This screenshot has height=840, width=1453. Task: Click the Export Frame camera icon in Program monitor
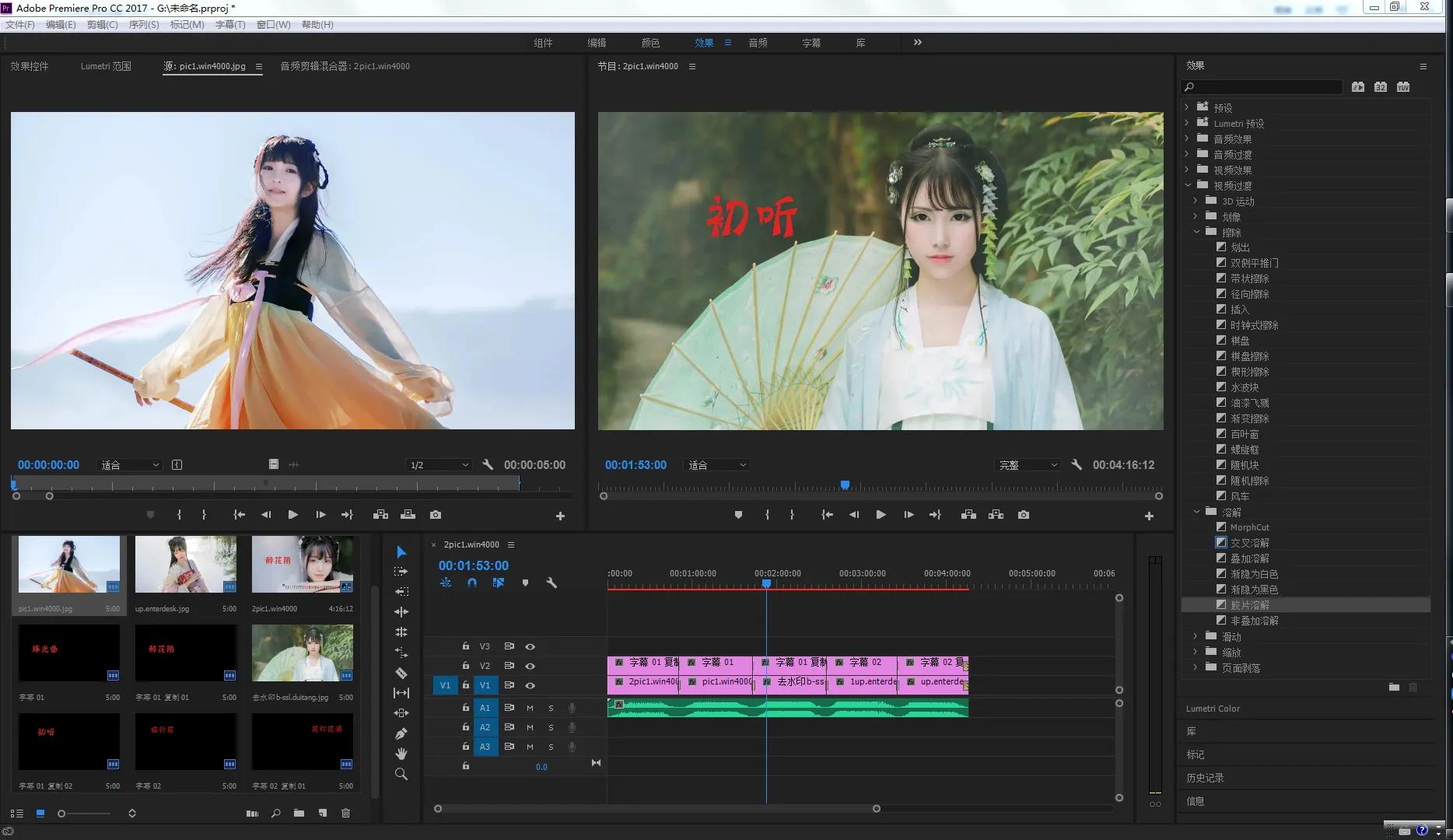tap(1024, 515)
